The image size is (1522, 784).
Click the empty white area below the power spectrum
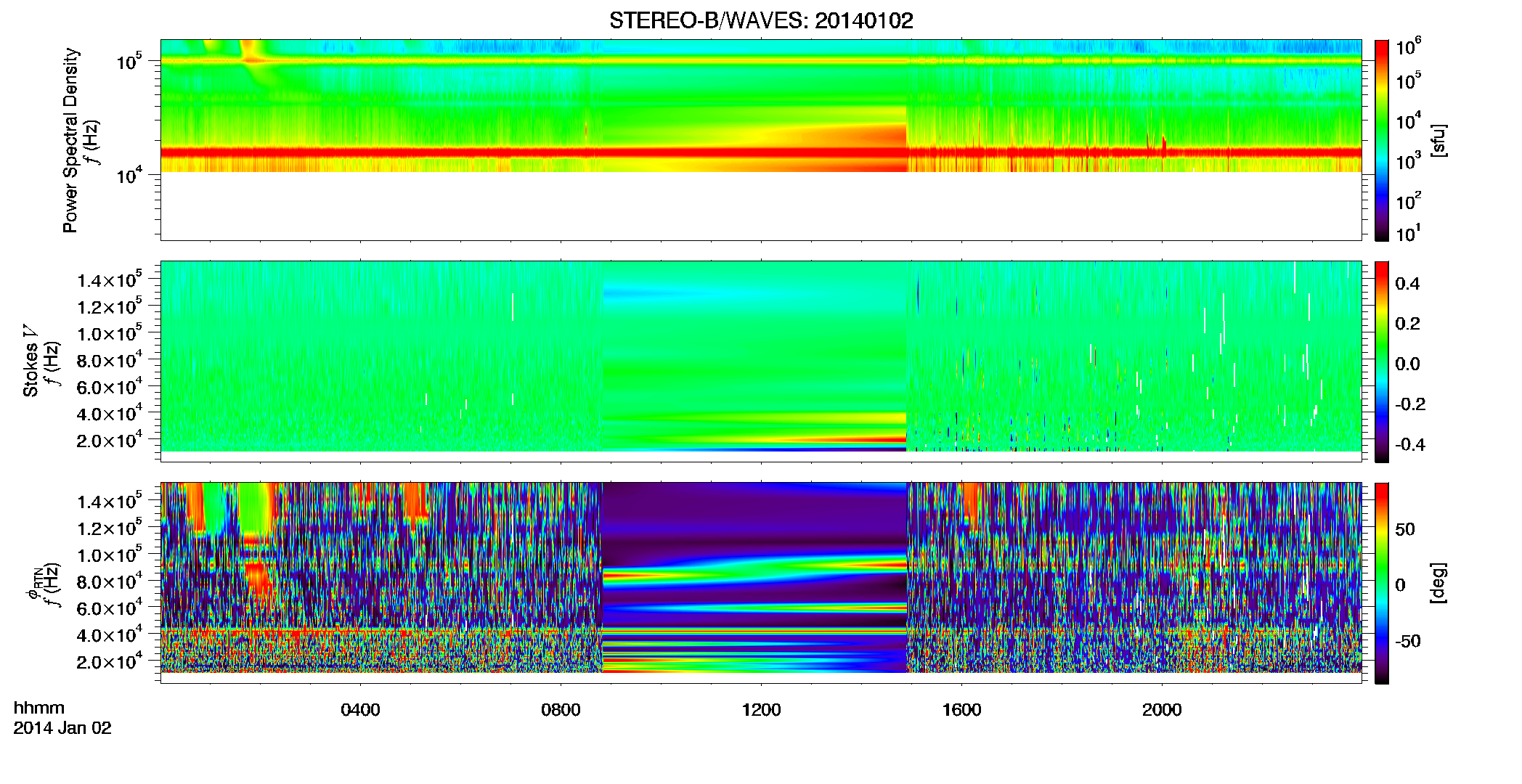pos(761,205)
